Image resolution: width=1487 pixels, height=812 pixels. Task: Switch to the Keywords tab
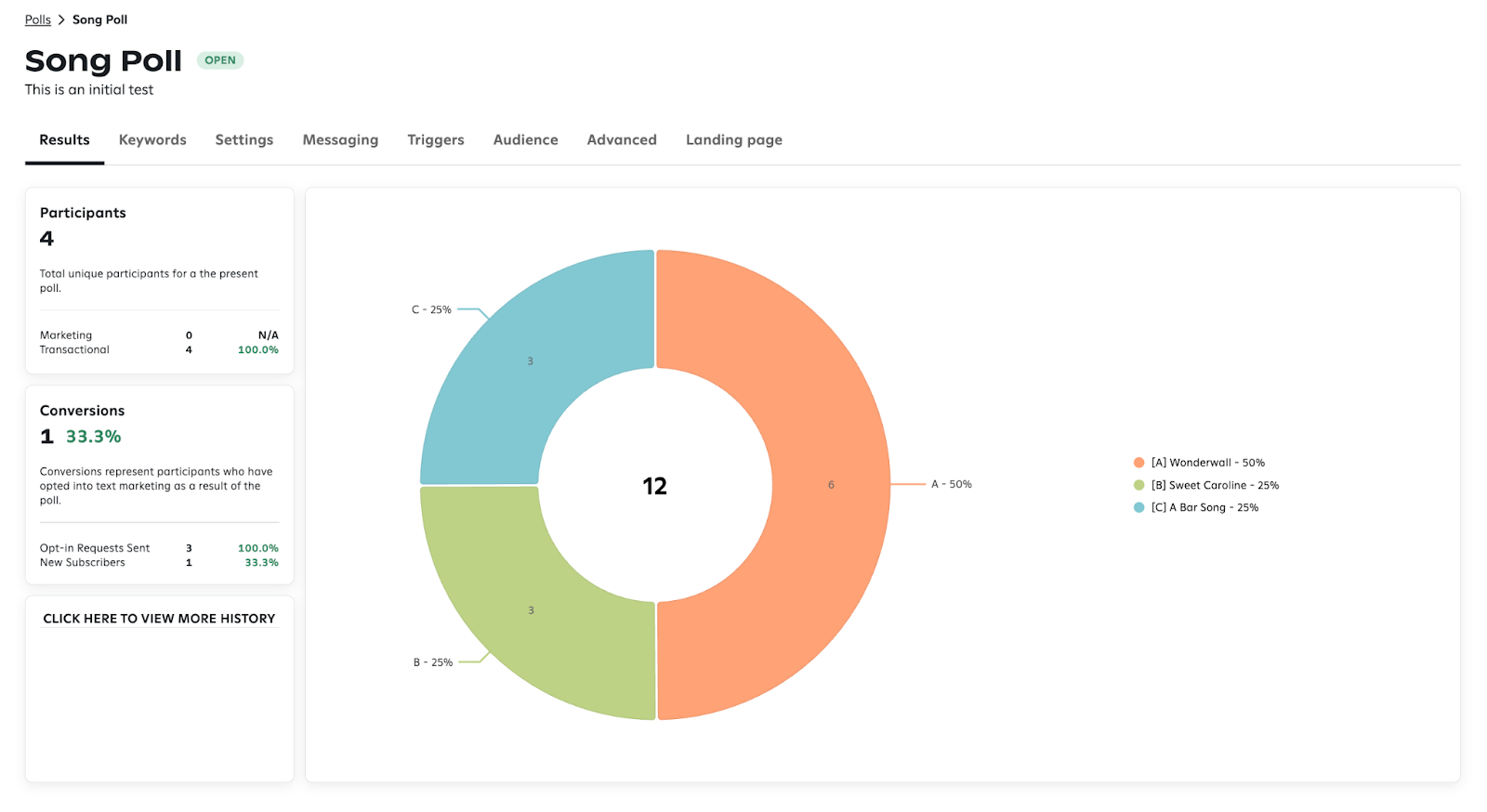[152, 140]
